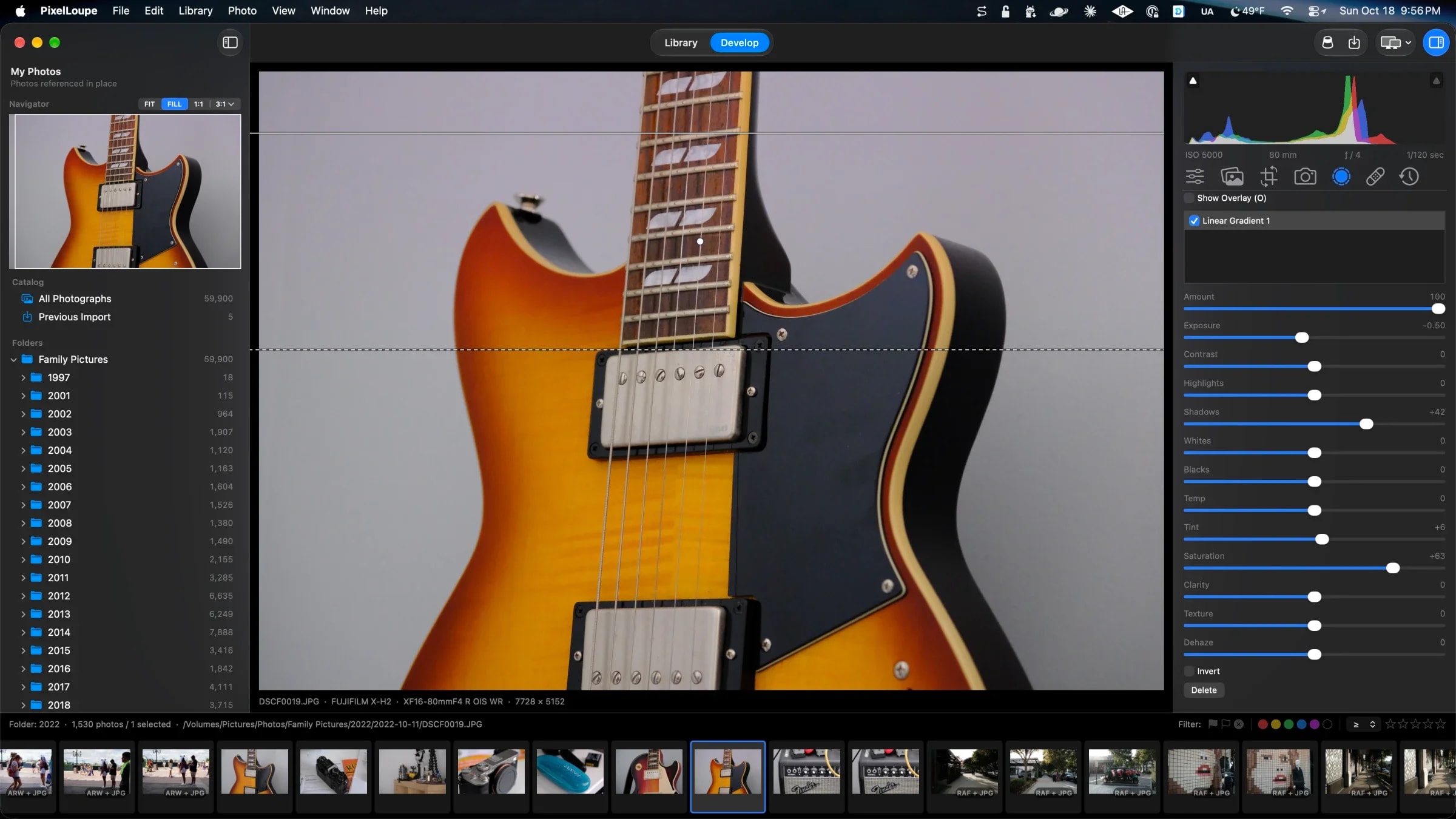Collapse the Family Pictures folder
Screen dimensions: 1456x819
(x=13, y=360)
